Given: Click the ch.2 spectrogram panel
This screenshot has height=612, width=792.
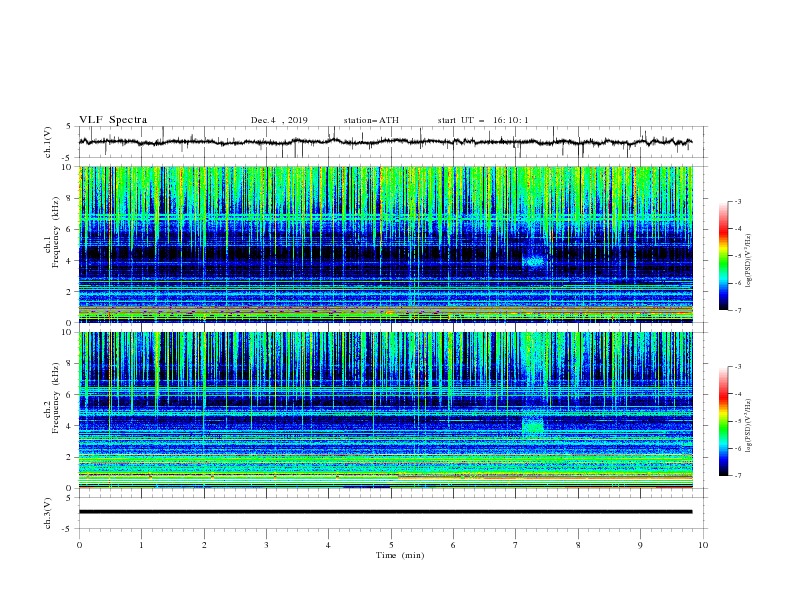Looking at the screenshot, I should pos(386,410).
